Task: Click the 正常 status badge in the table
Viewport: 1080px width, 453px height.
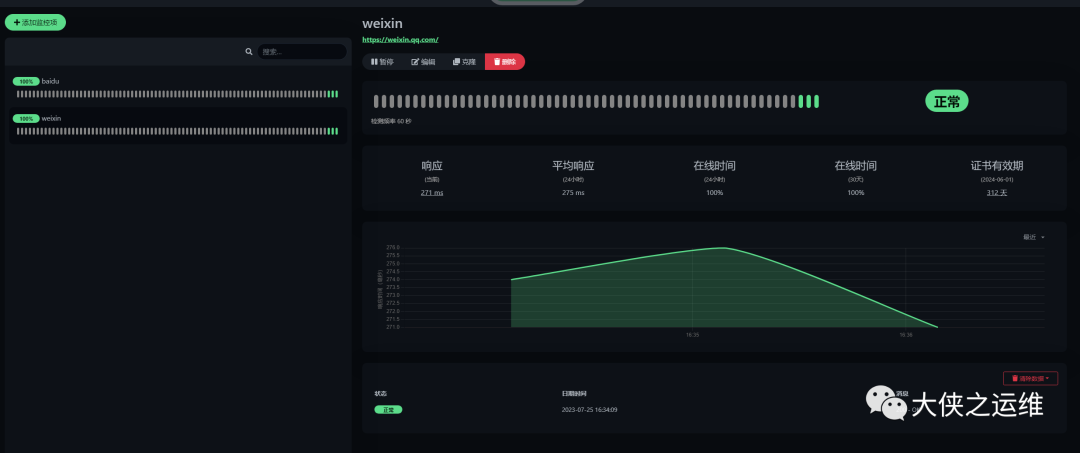Action: point(388,410)
